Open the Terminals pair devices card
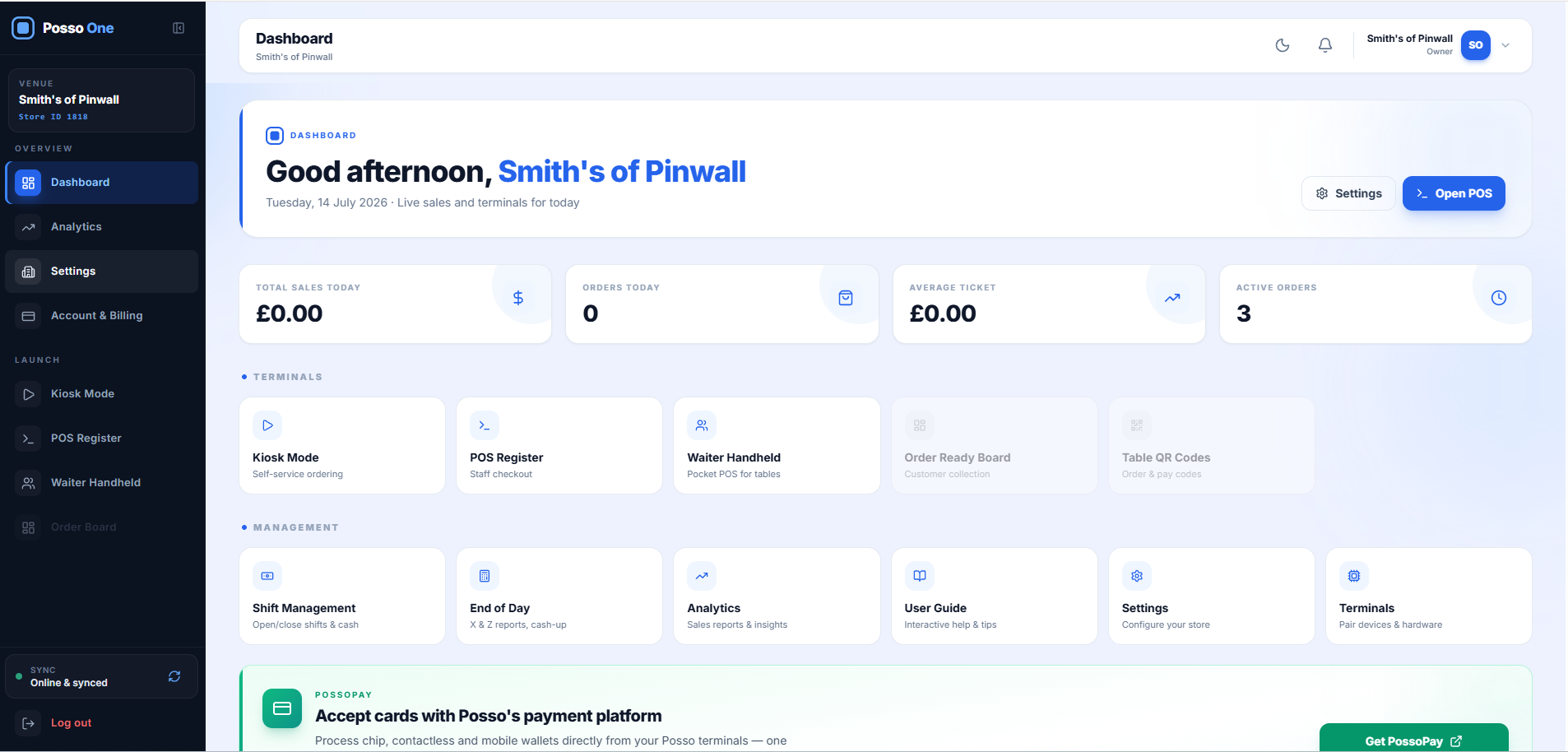Image resolution: width=1568 pixels, height=752 pixels. (x=1429, y=596)
